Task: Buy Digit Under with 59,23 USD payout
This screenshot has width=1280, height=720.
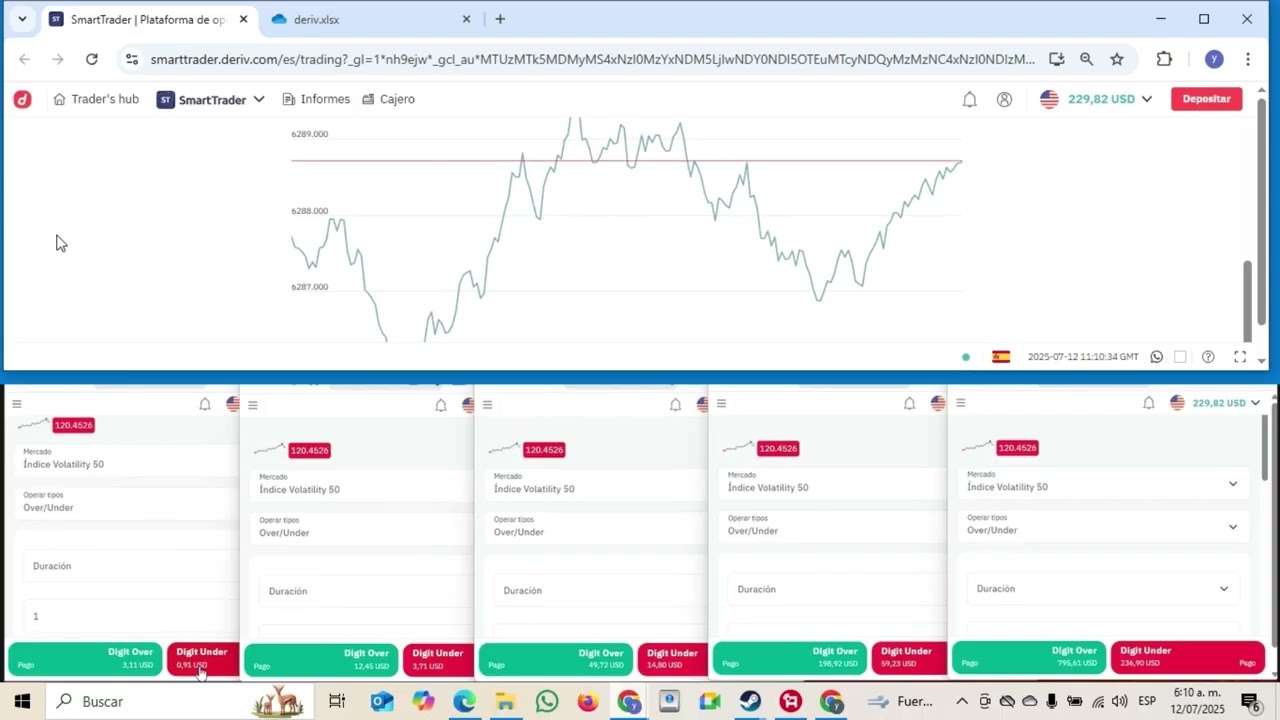Action: tap(909, 657)
